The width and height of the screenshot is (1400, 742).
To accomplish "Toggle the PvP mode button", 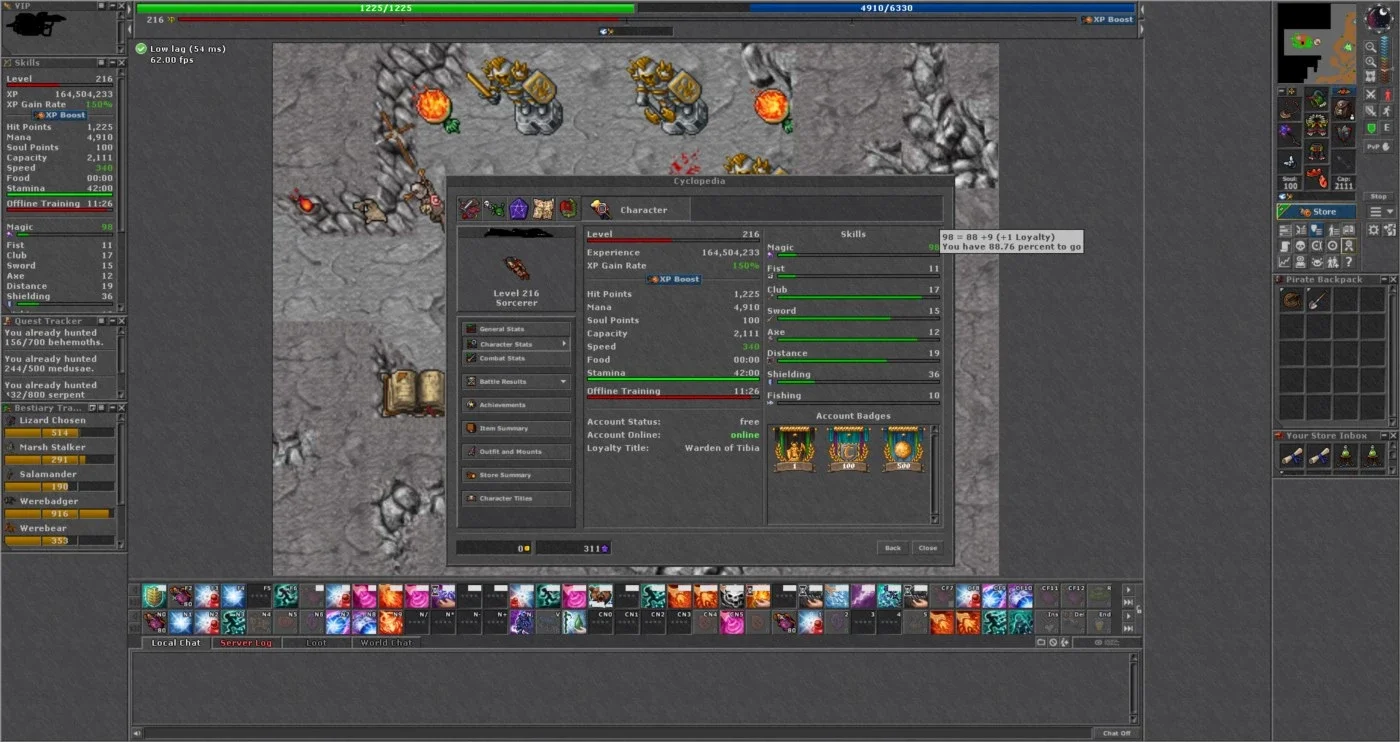I will (1378, 146).
